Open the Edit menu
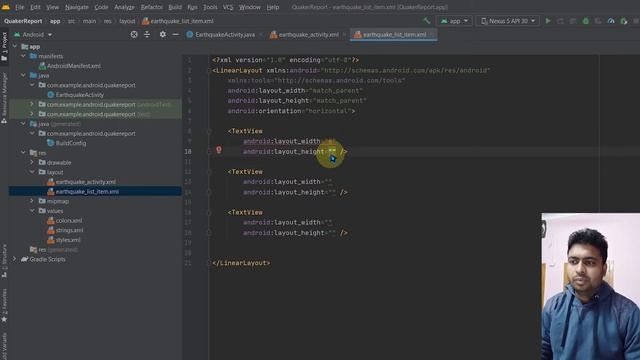 (36, 7)
